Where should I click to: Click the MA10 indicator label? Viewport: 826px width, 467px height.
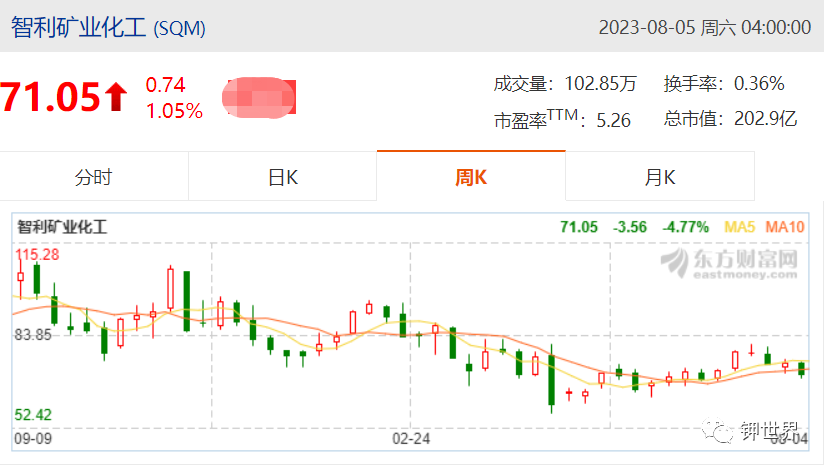pyautogui.click(x=785, y=227)
